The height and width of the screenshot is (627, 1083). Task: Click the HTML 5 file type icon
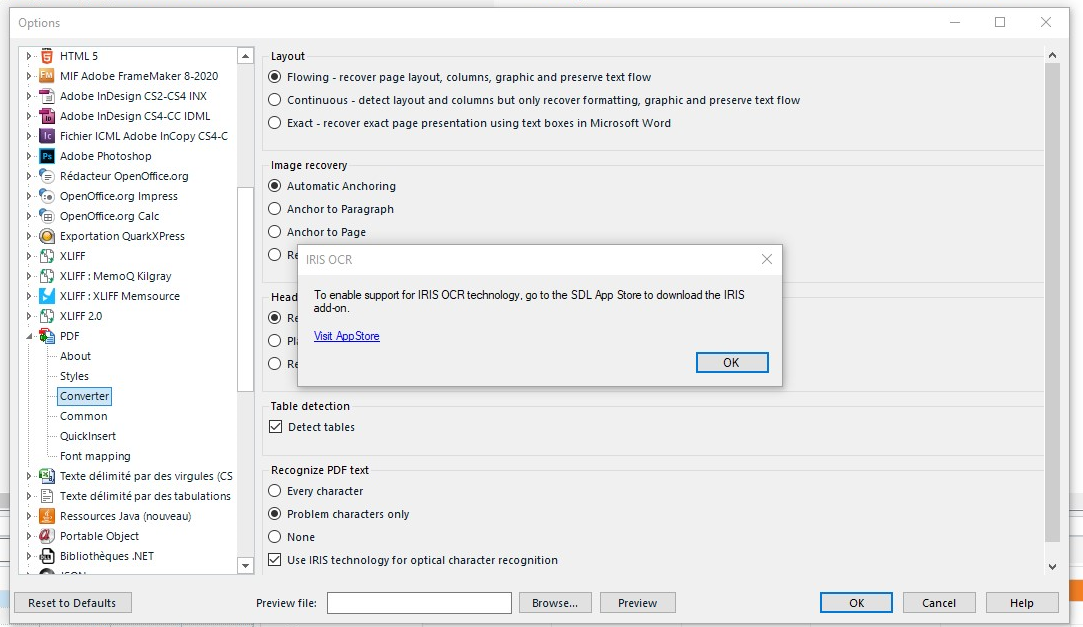pos(47,56)
